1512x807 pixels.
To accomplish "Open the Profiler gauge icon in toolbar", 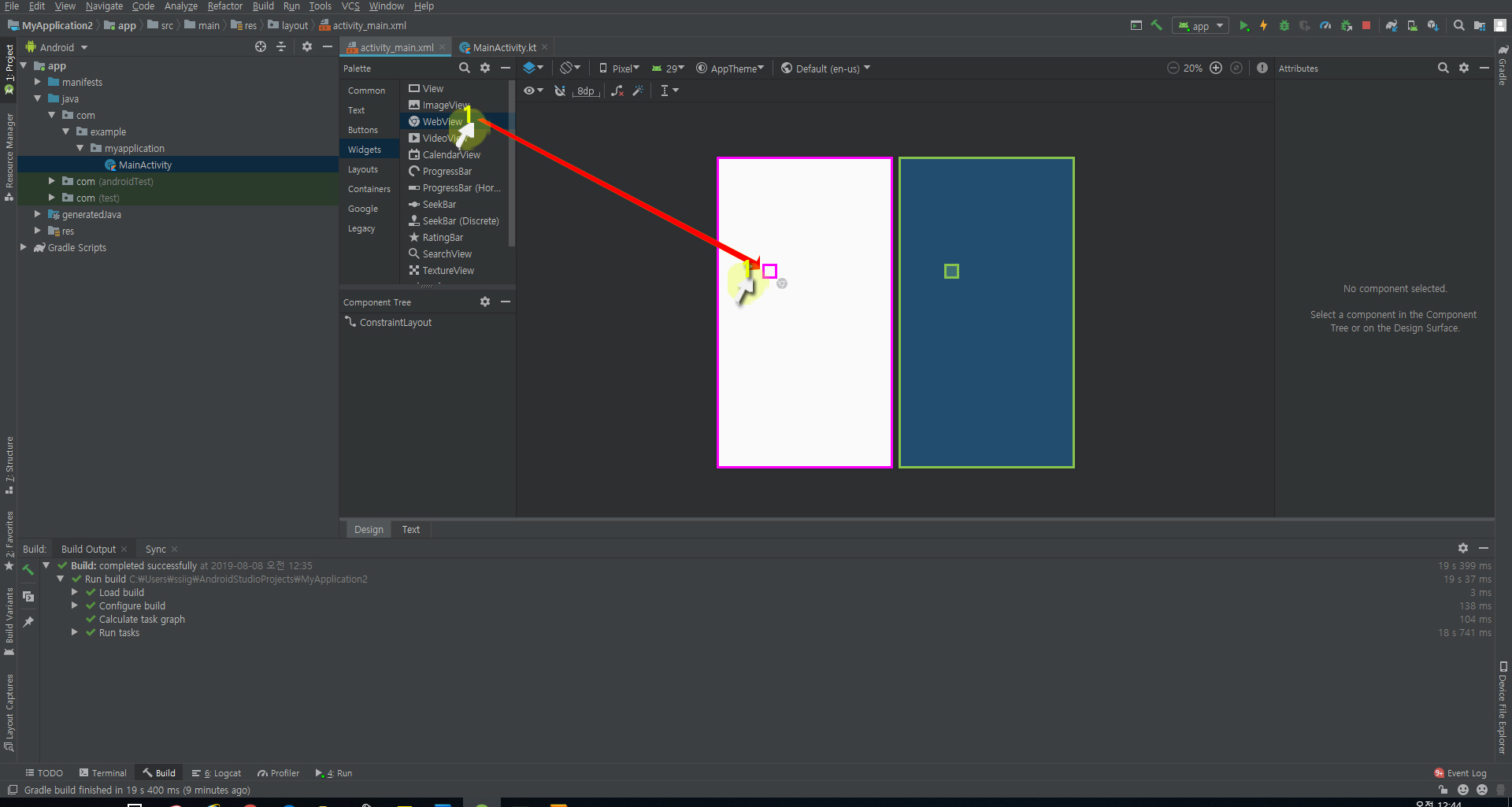I will [1325, 26].
